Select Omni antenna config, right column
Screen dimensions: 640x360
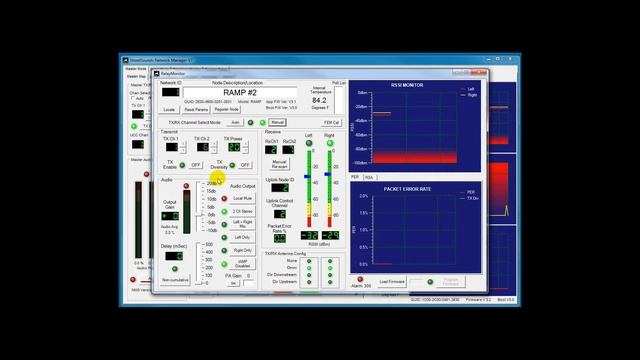coord(330,268)
